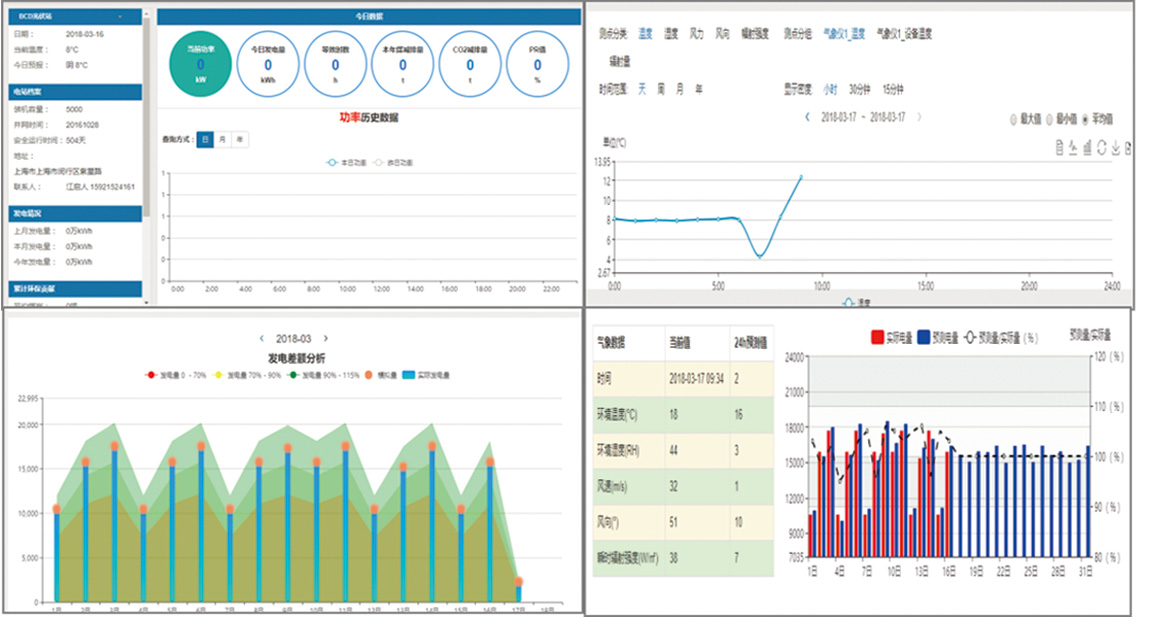Click the 气象仪1_设备温度 measurement group link
This screenshot has width=1156, height=634.
pyautogui.click(x=903, y=33)
